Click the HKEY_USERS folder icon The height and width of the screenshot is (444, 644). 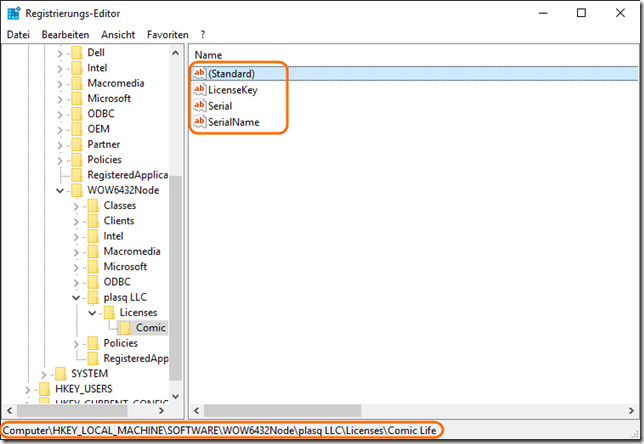click(x=45, y=389)
